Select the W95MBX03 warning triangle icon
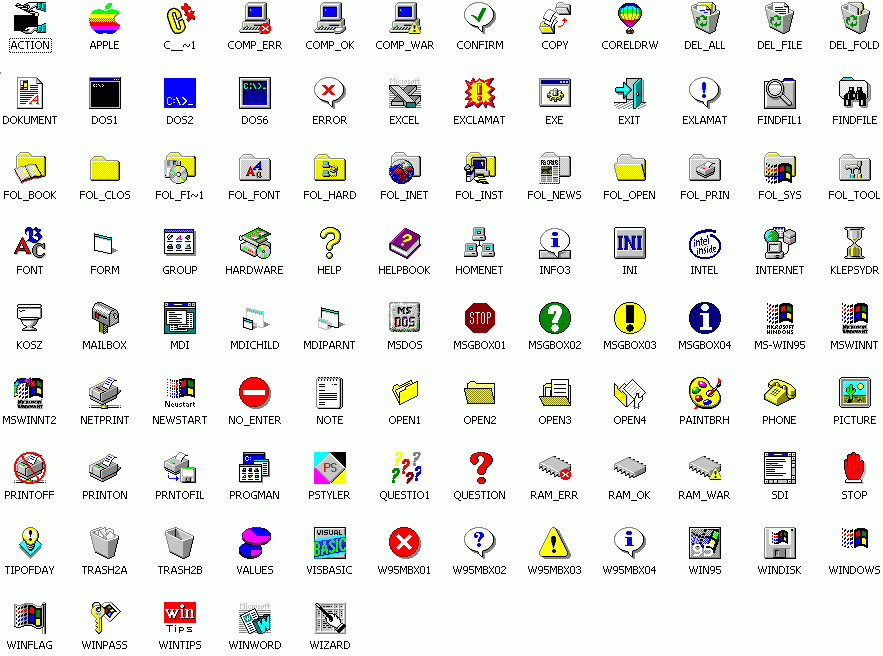 coord(554,542)
